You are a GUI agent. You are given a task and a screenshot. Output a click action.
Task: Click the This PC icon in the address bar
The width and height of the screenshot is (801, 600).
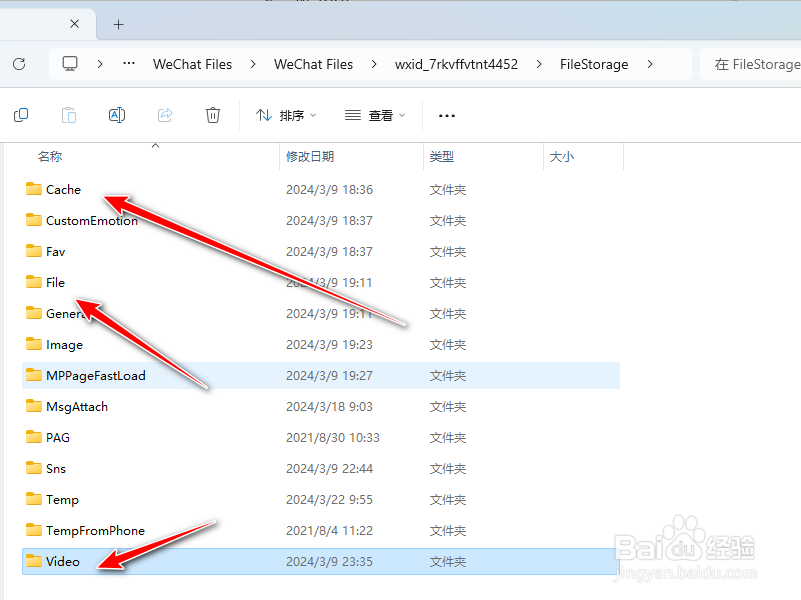click(69, 64)
